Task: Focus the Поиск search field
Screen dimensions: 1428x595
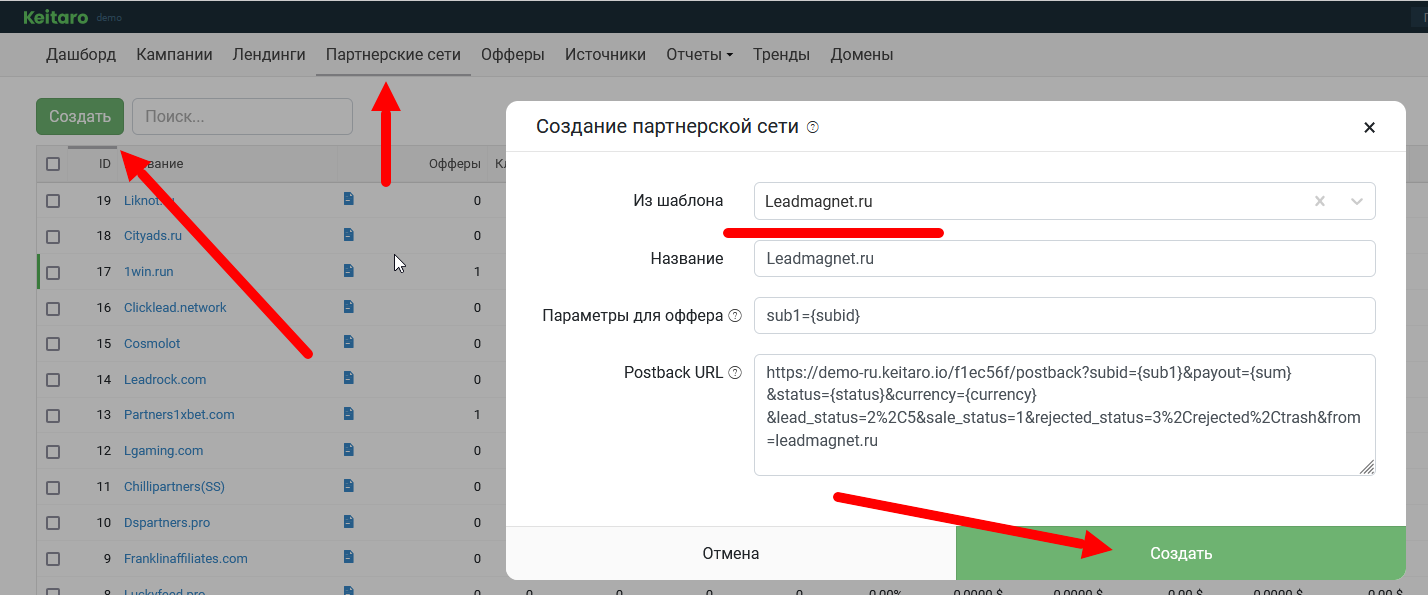Action: click(x=242, y=116)
